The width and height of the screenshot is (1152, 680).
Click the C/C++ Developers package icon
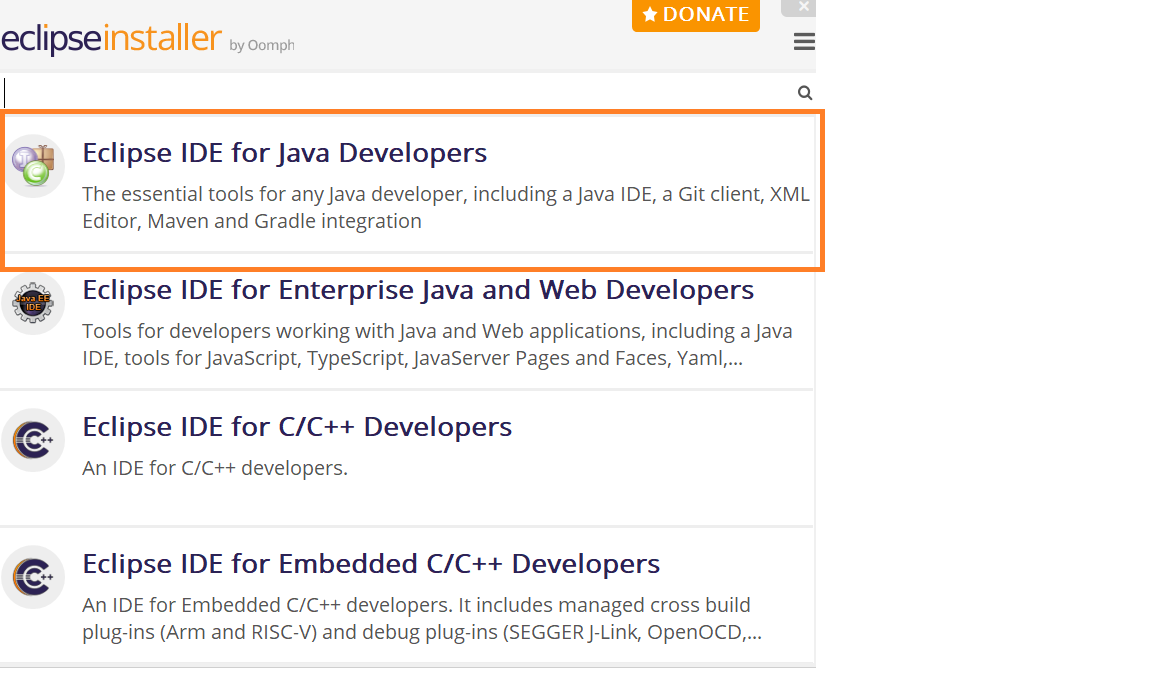(x=33, y=440)
